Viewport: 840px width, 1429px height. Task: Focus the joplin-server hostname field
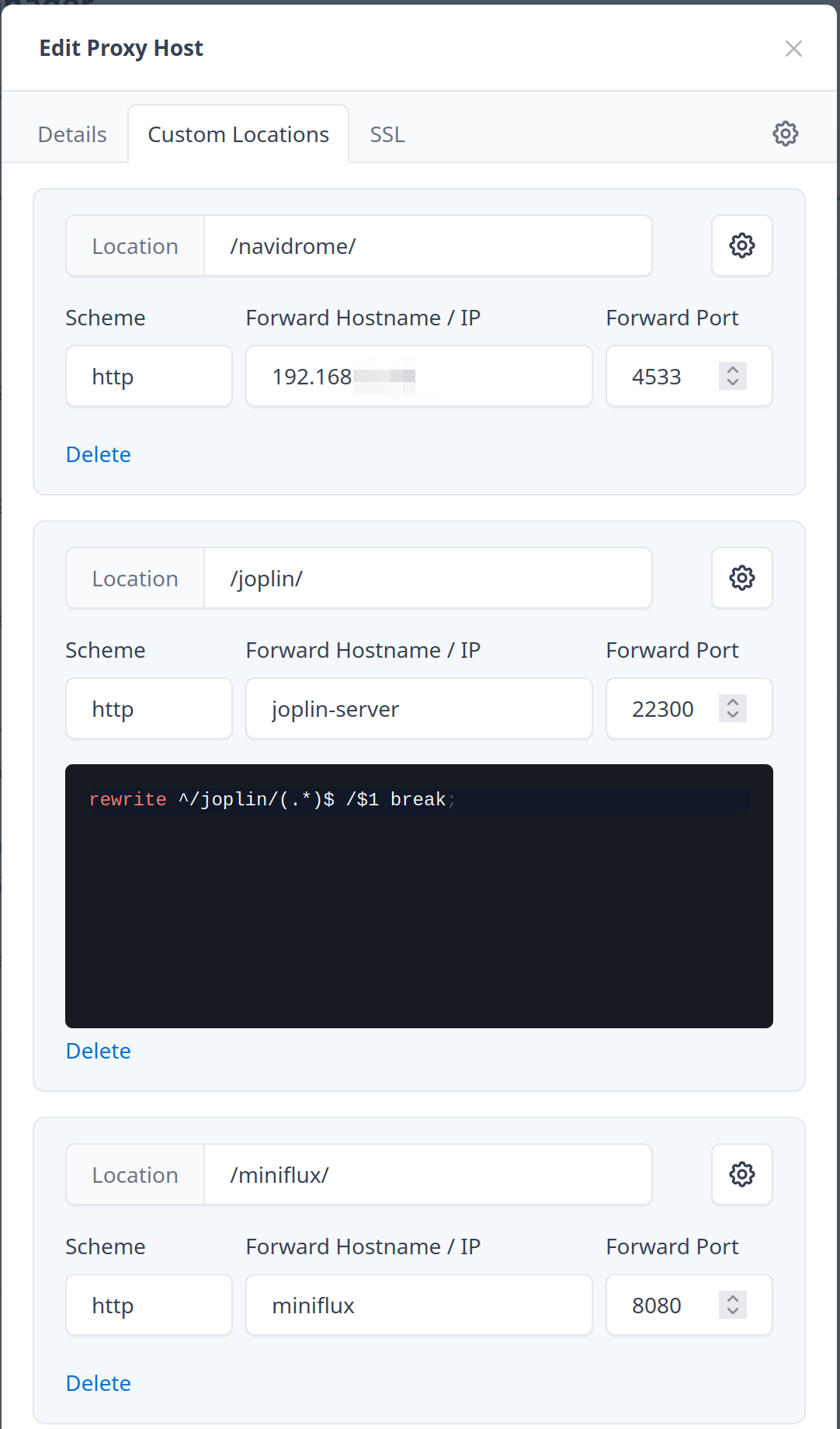tap(418, 709)
